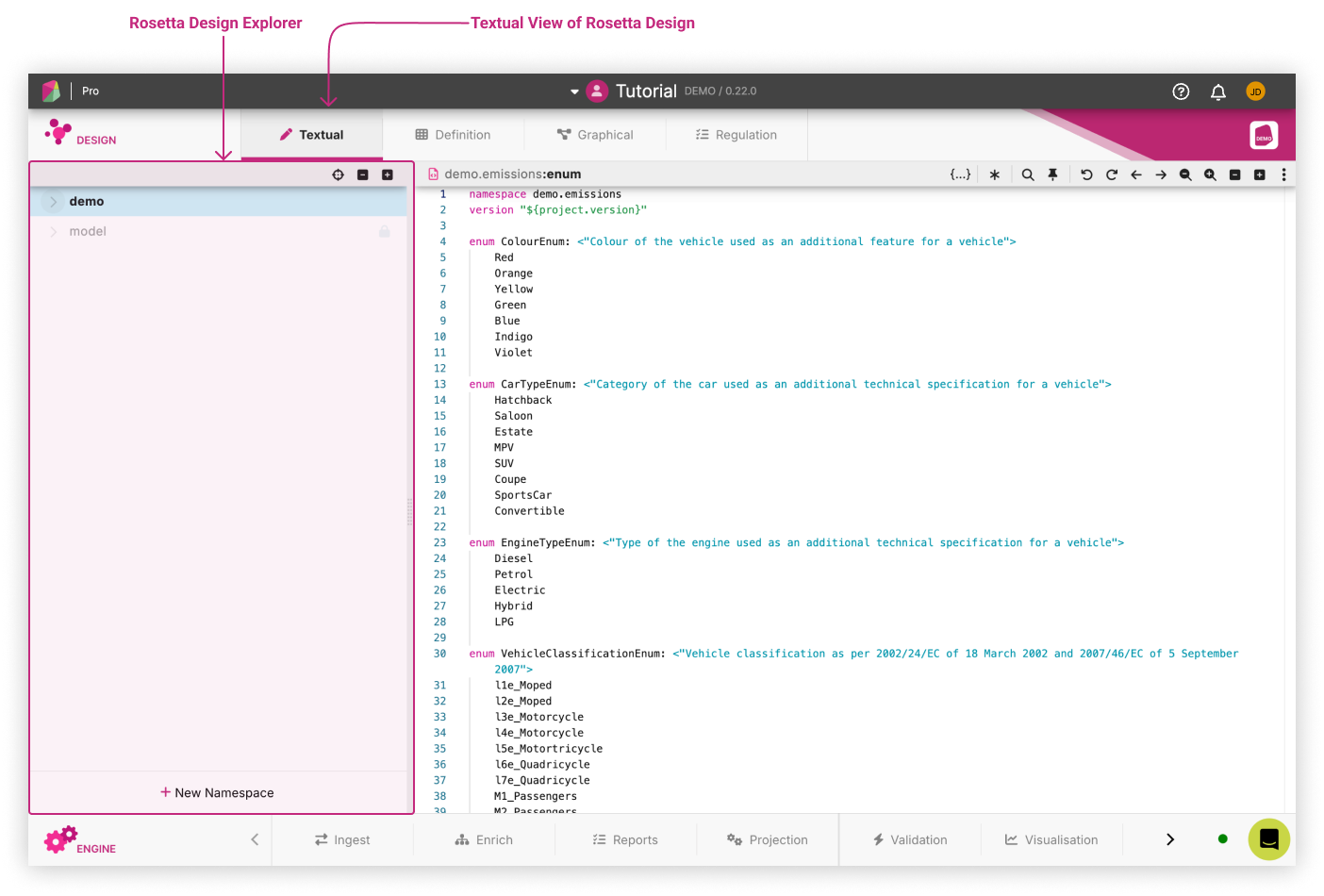Click the code braces icon in editor toolbar

960,174
